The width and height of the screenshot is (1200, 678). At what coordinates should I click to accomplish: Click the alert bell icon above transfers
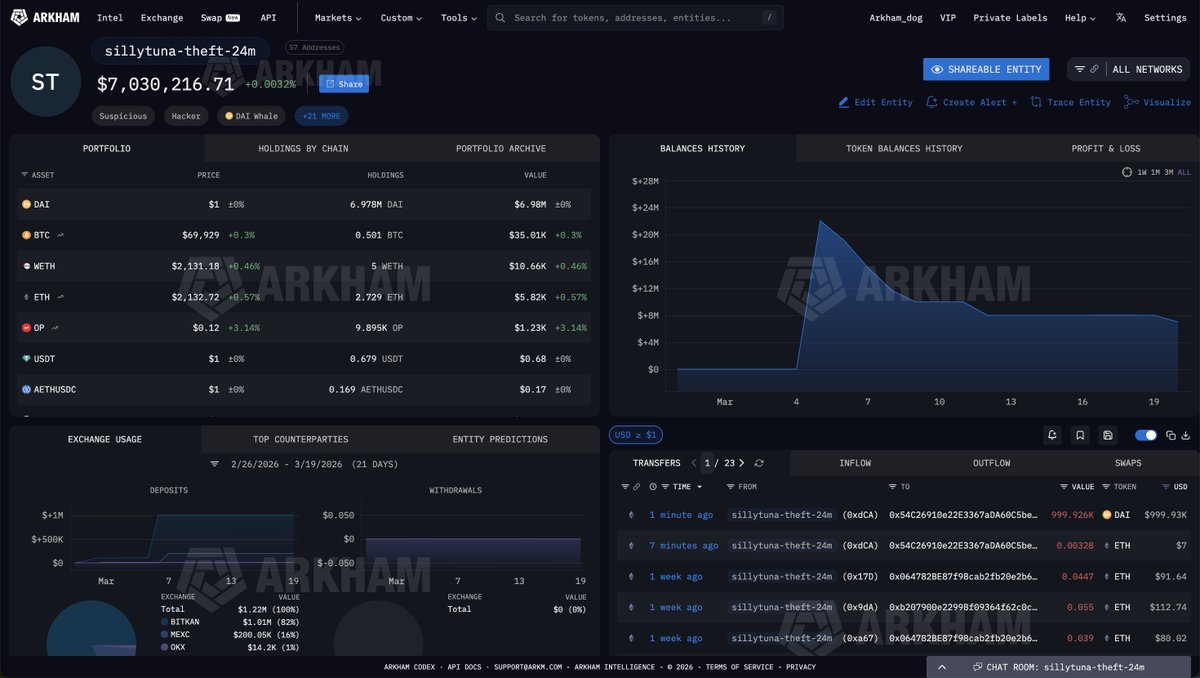coord(1052,435)
